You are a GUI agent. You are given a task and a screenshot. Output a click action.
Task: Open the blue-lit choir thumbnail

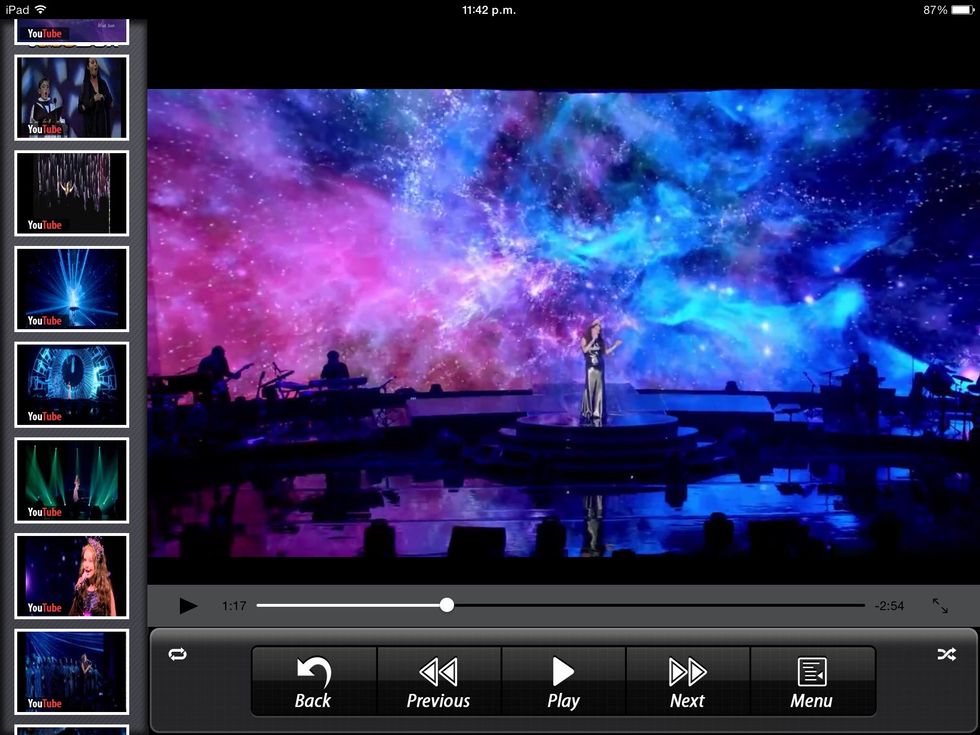point(72,671)
